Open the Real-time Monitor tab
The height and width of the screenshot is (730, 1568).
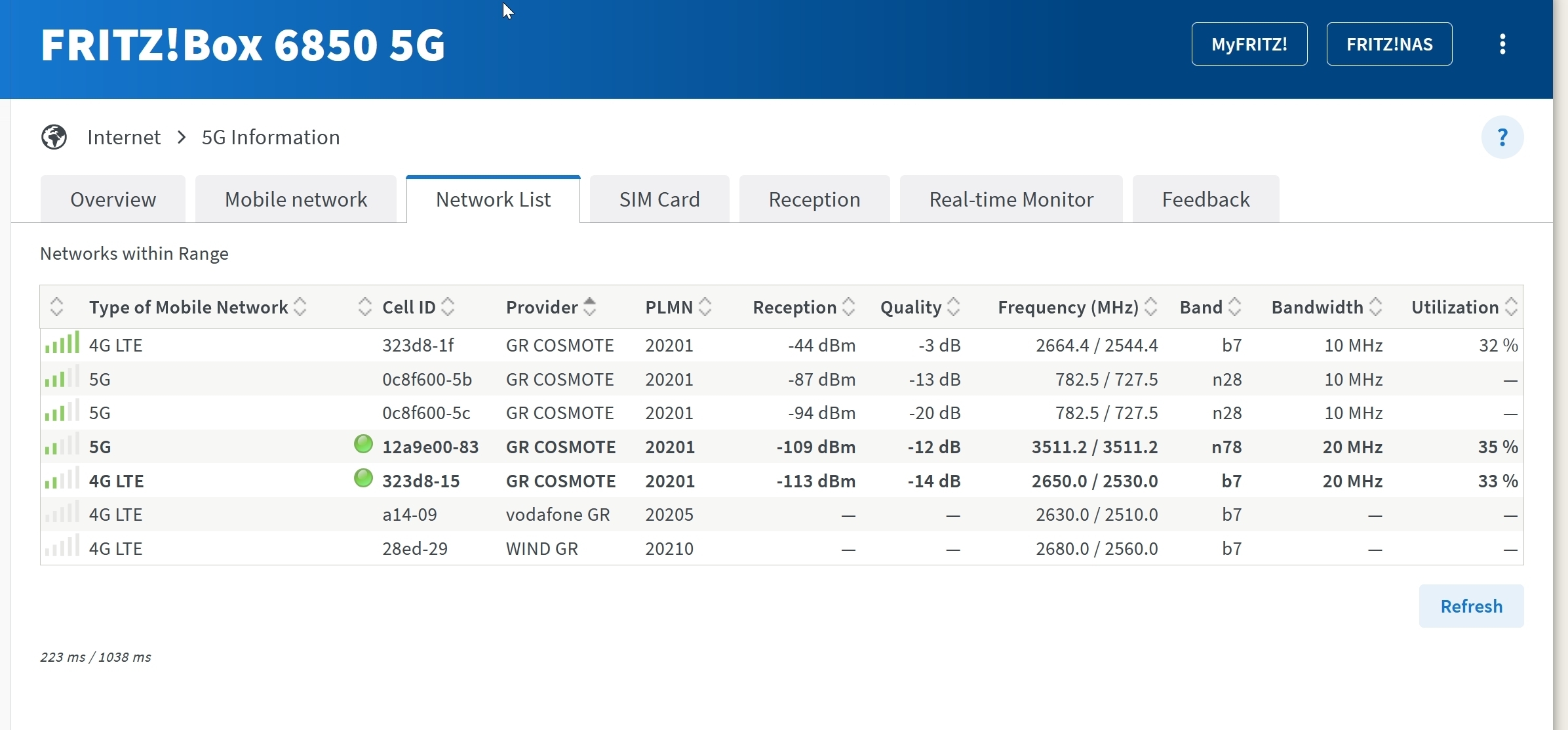coord(1011,199)
